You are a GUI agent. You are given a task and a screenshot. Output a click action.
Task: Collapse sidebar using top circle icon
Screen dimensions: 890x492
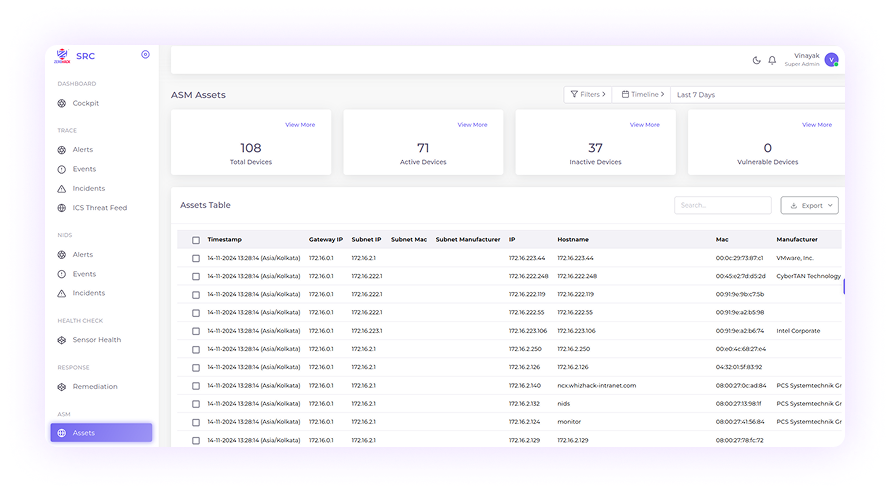pyautogui.click(x=146, y=55)
